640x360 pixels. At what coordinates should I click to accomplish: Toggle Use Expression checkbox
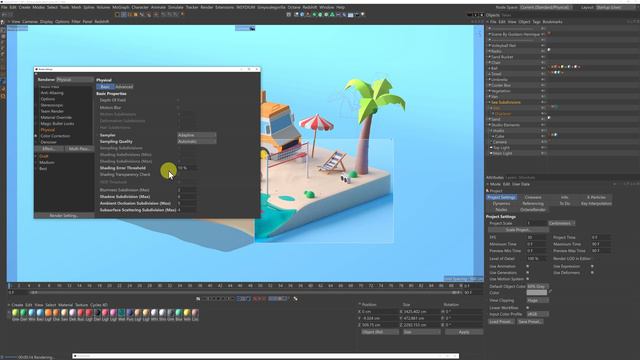[592, 266]
